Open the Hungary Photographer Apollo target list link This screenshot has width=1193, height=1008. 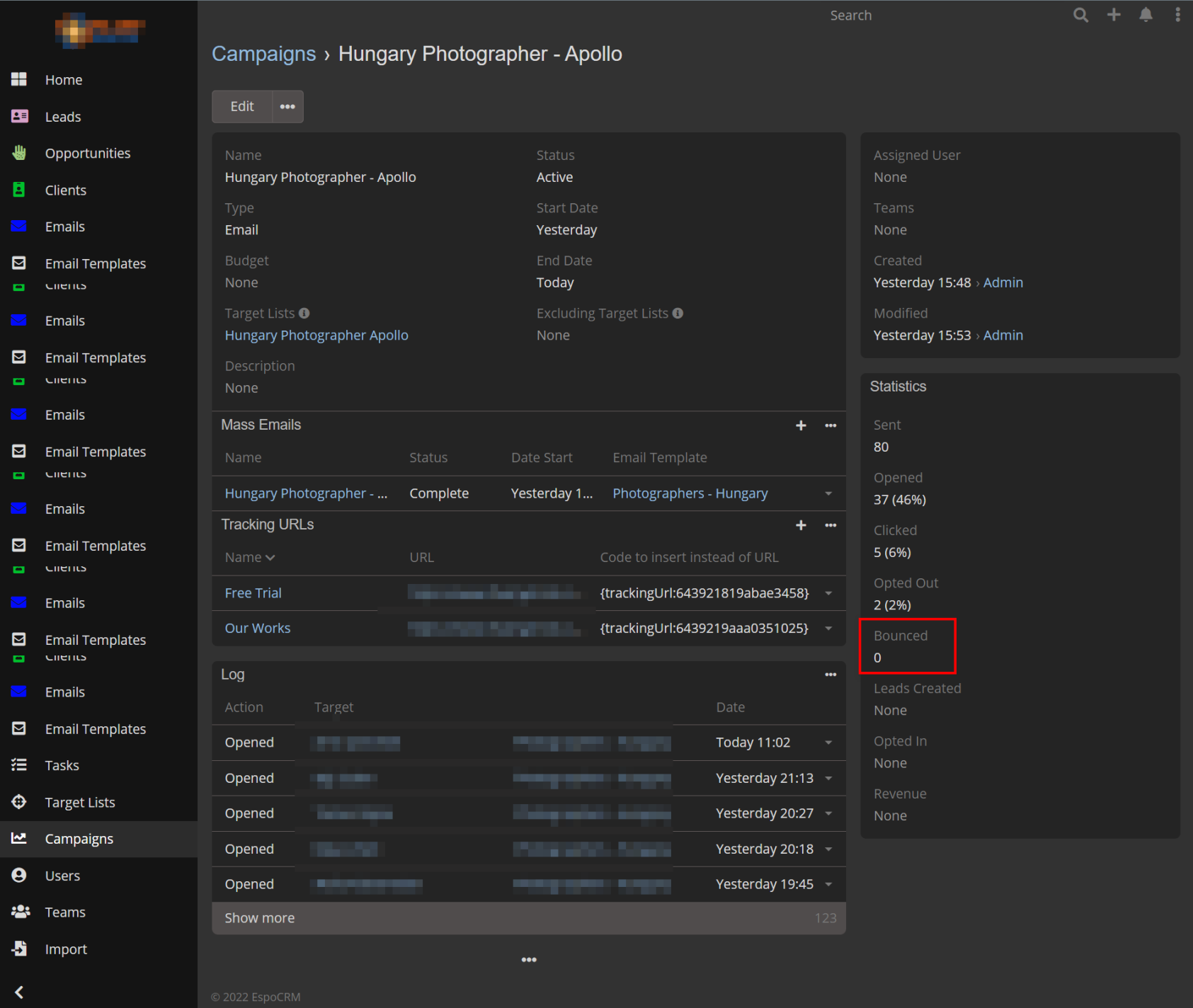point(316,336)
